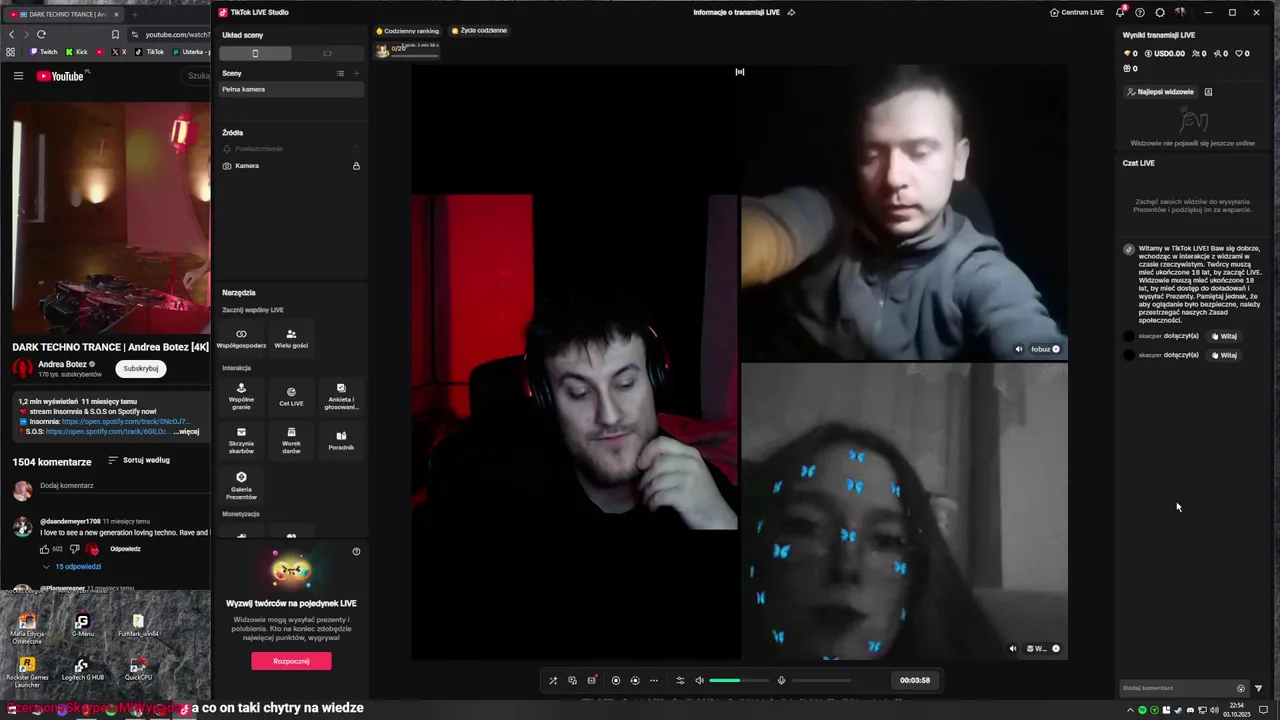Click the Najlepsi widzowie button
Viewport: 1280px width, 720px height.
coord(1160,92)
